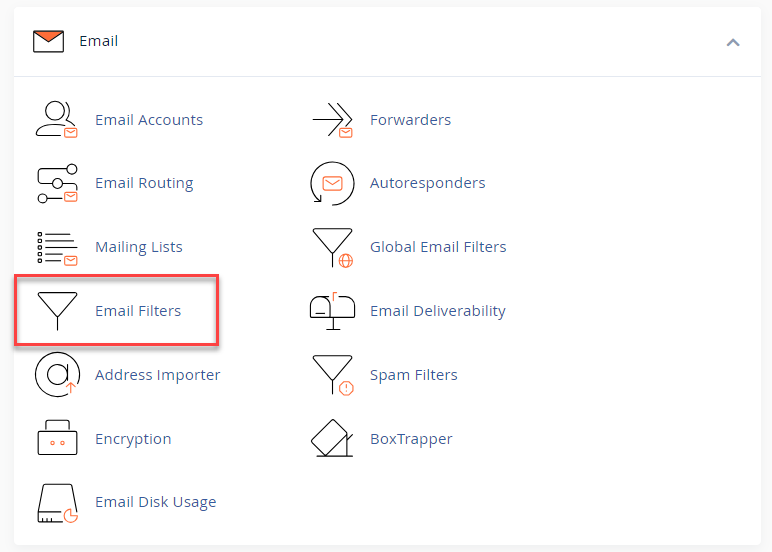Navigate to Spam Filters link
772x552 pixels.
413,375
